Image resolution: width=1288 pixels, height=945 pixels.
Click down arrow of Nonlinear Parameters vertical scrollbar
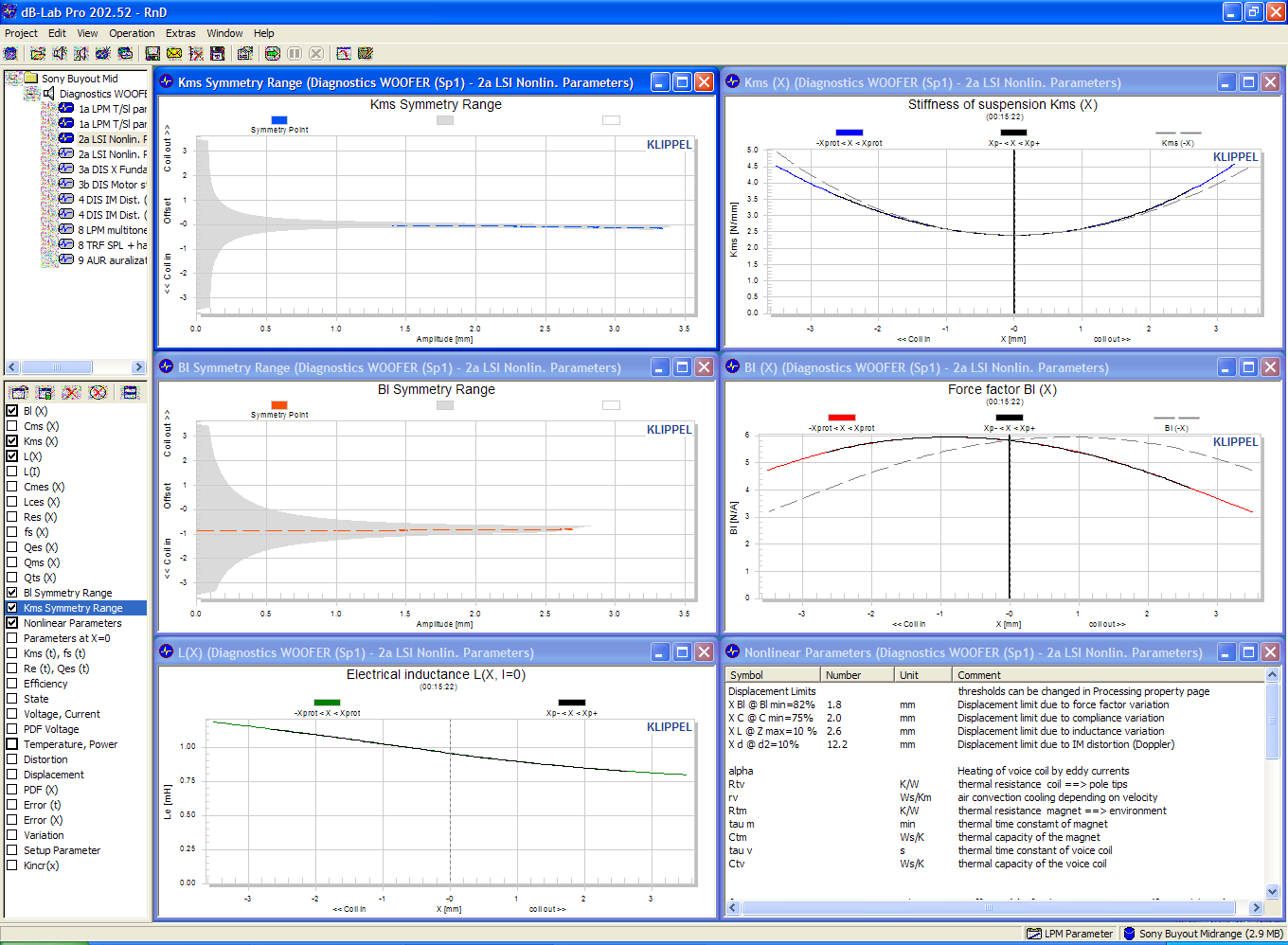(1272, 891)
